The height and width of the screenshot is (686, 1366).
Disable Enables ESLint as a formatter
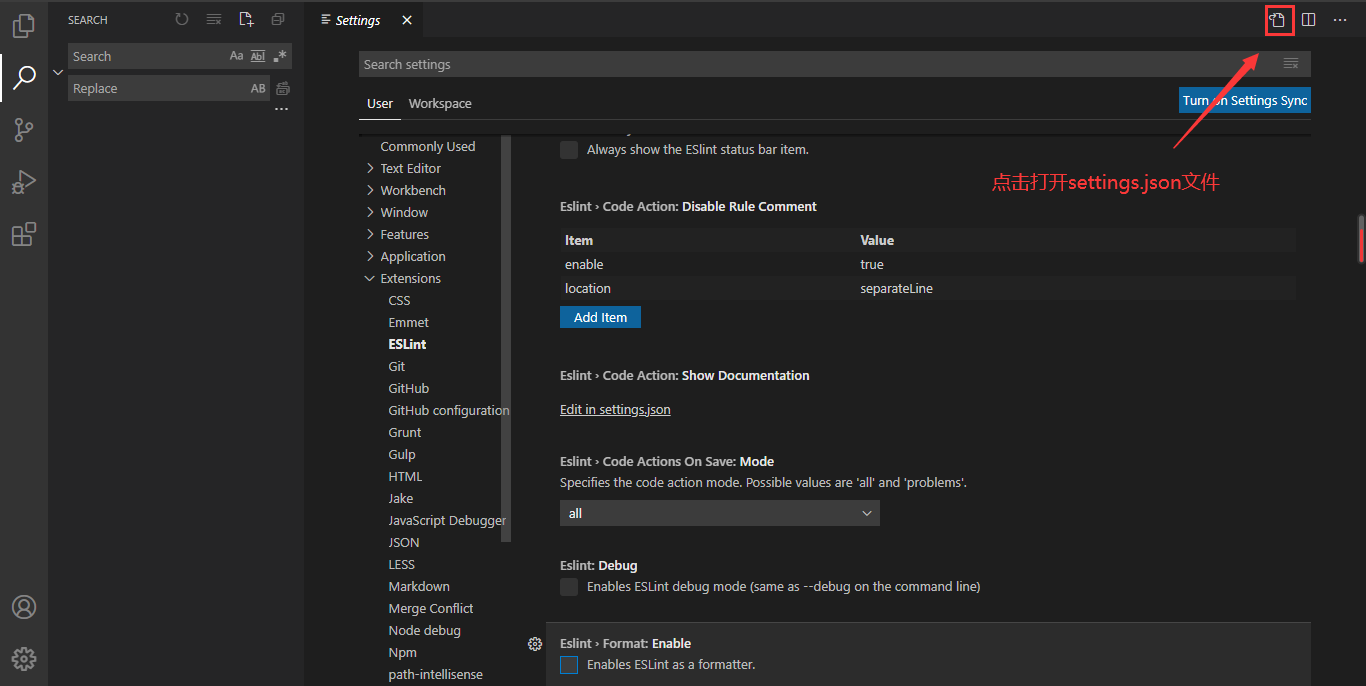click(569, 664)
